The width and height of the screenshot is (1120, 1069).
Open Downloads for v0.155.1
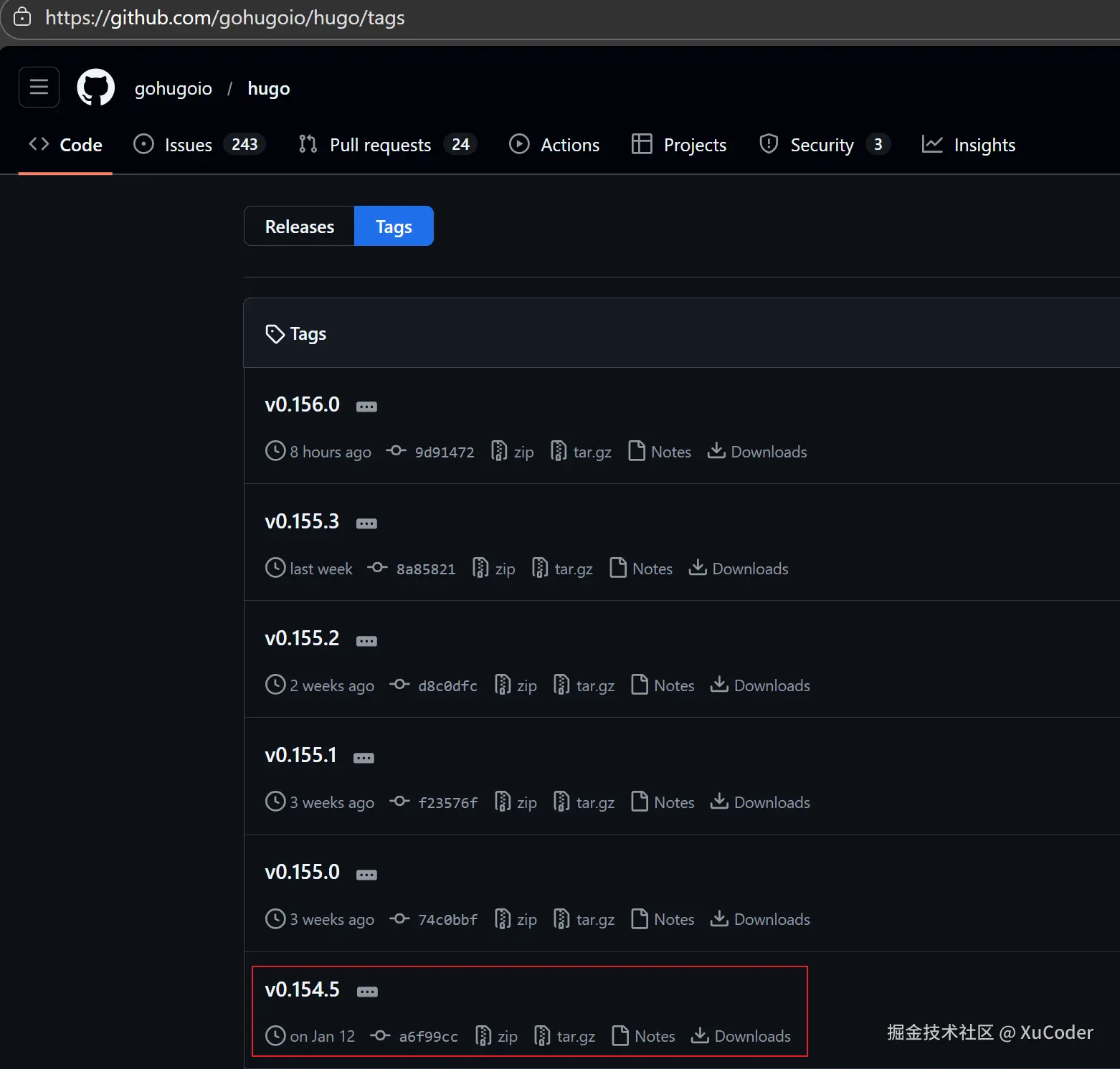tap(760, 802)
